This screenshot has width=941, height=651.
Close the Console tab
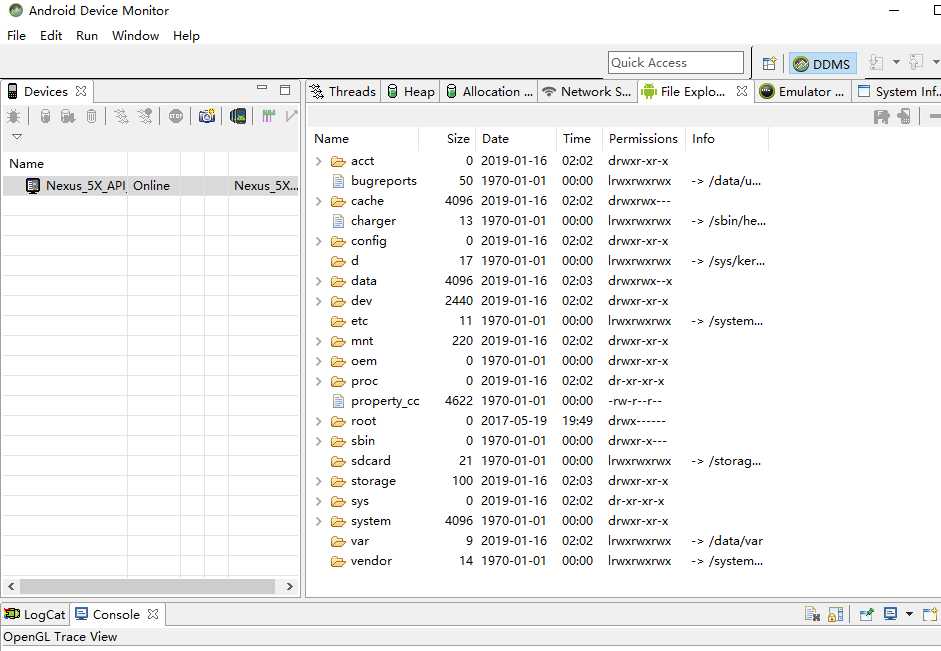153,614
